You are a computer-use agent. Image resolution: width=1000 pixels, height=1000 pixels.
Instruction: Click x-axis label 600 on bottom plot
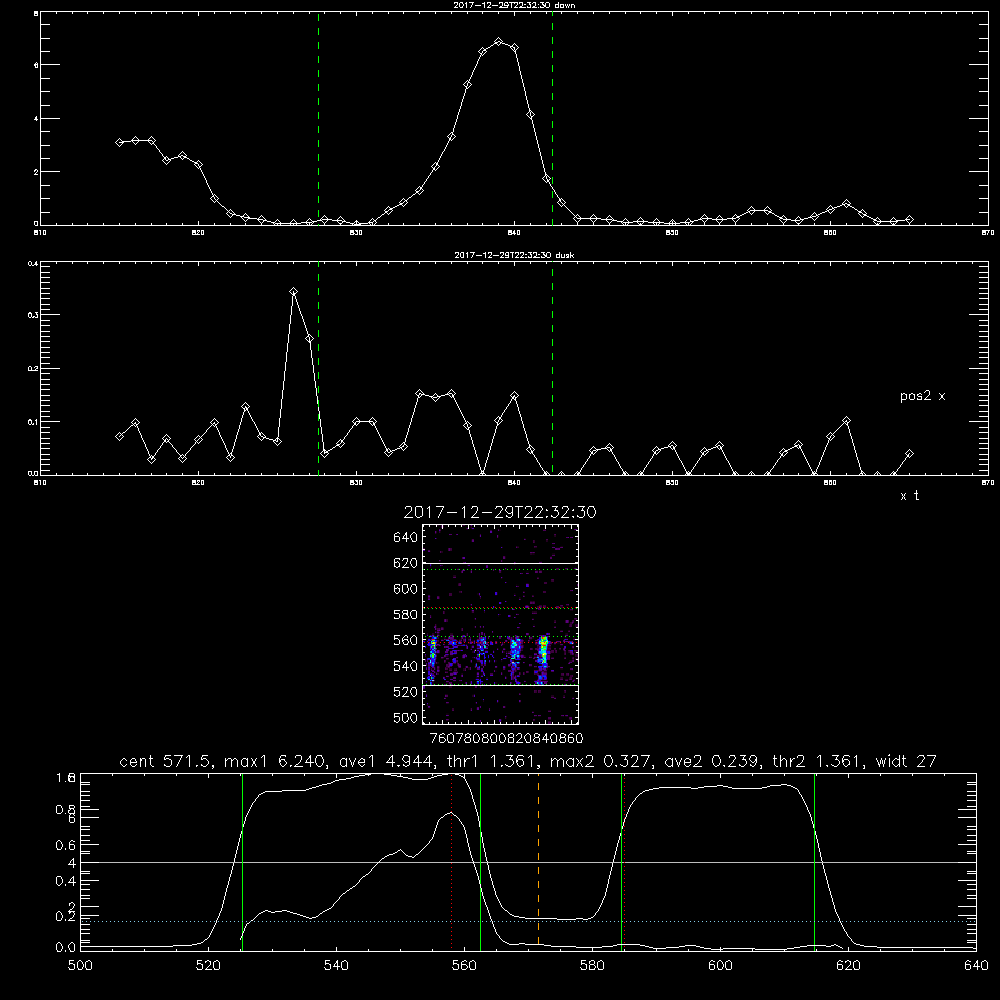[x=720, y=966]
